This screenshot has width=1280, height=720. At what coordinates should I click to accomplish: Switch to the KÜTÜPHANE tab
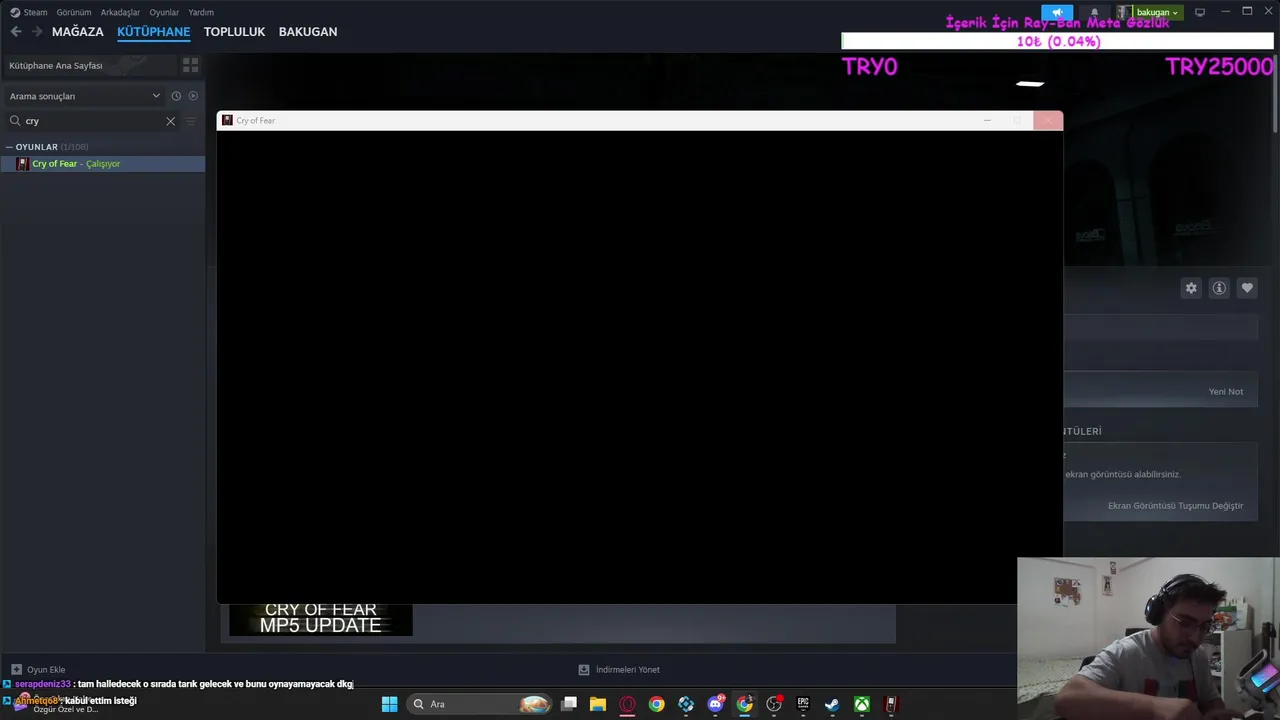pyautogui.click(x=153, y=32)
